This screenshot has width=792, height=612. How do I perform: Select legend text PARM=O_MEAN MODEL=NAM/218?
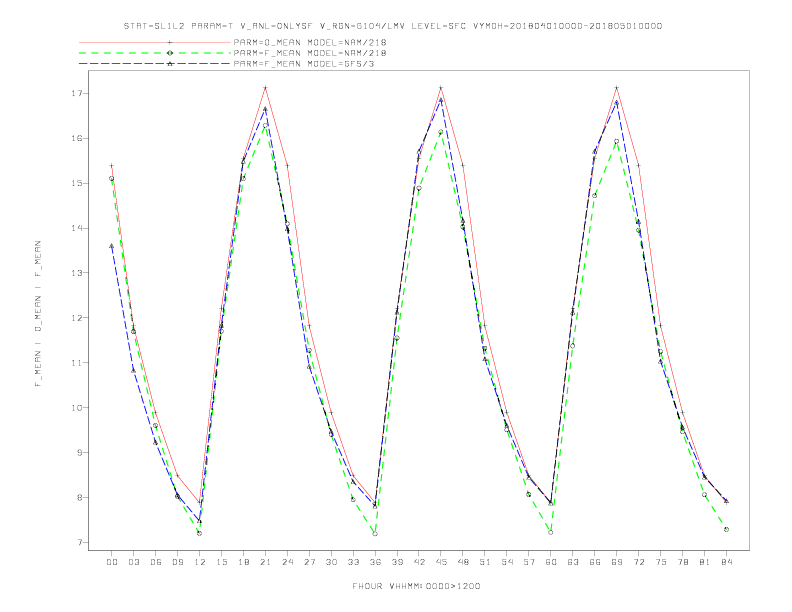point(310,42)
